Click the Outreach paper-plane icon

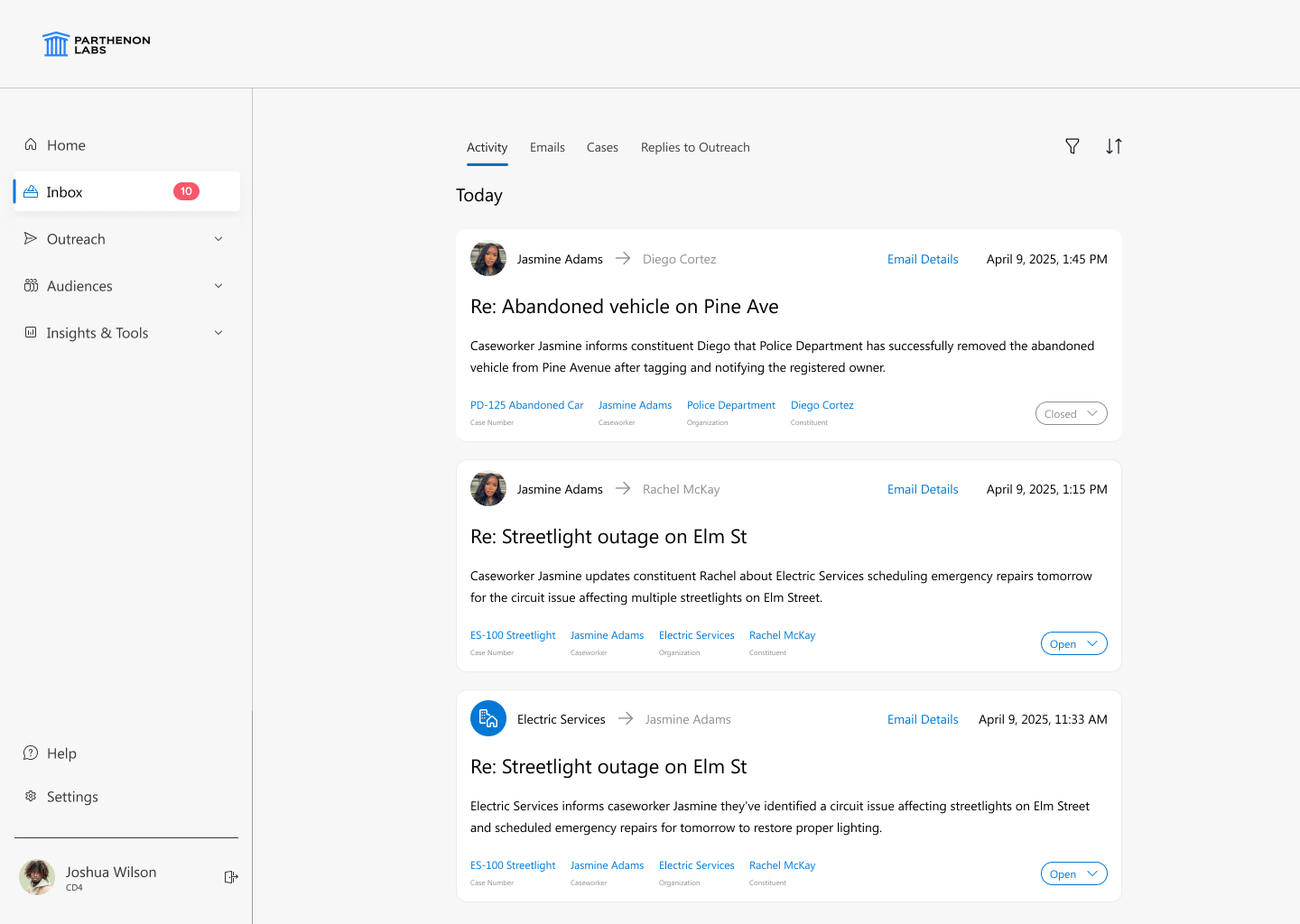pos(31,238)
